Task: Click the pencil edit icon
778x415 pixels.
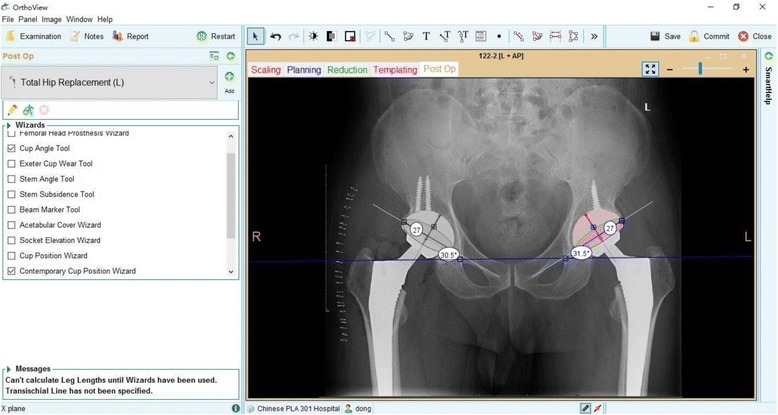Action: pos(12,109)
